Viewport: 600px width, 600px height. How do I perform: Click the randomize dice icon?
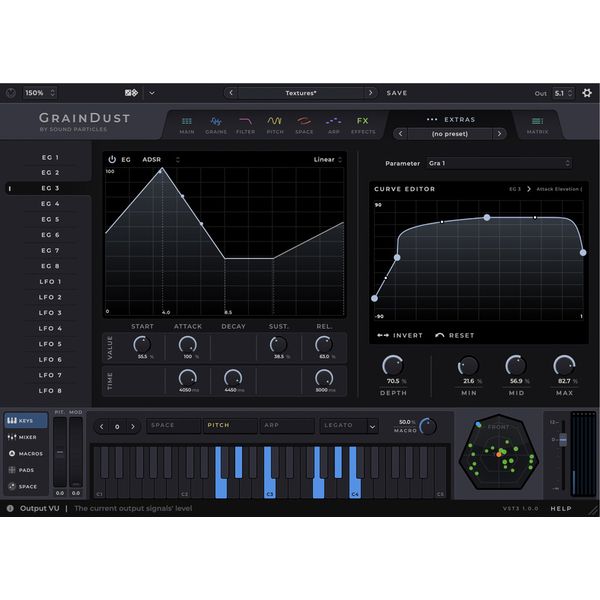(x=131, y=93)
